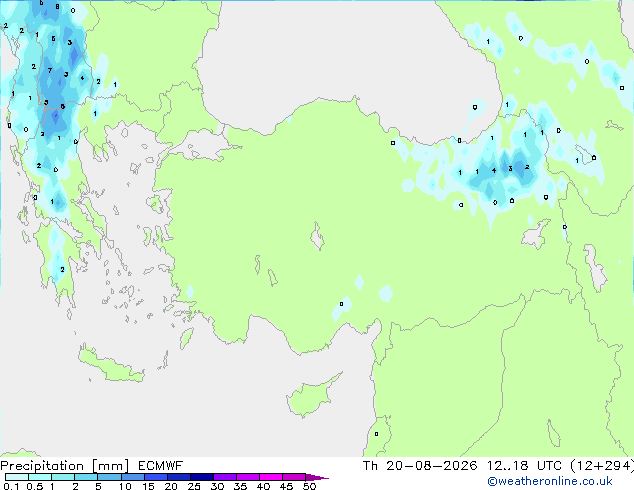Click the legend label '10'
634x490 pixels.
click(125, 486)
